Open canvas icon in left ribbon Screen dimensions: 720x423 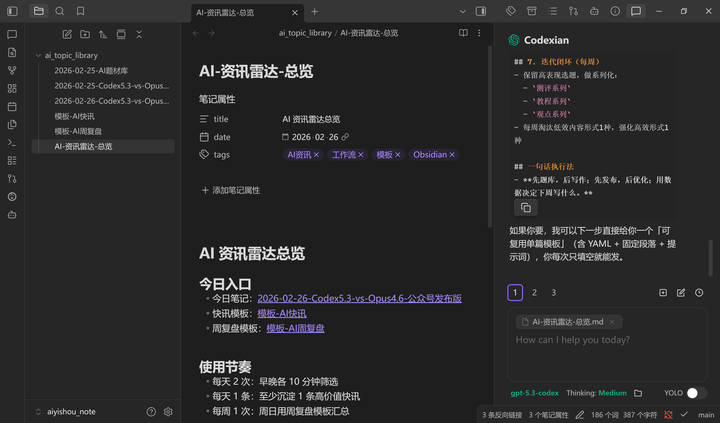coord(12,88)
